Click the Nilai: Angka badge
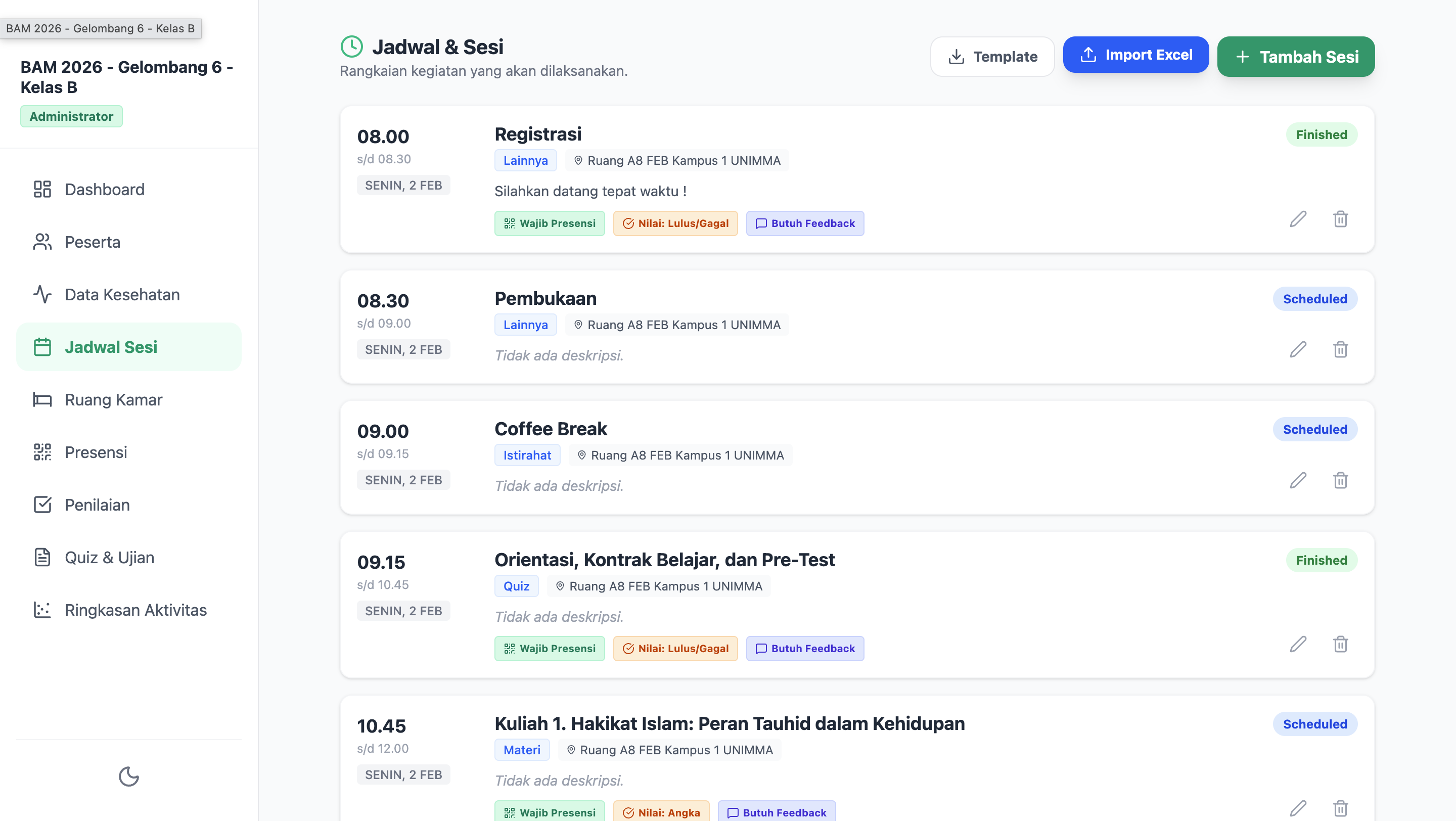1456x821 pixels. coord(661,812)
